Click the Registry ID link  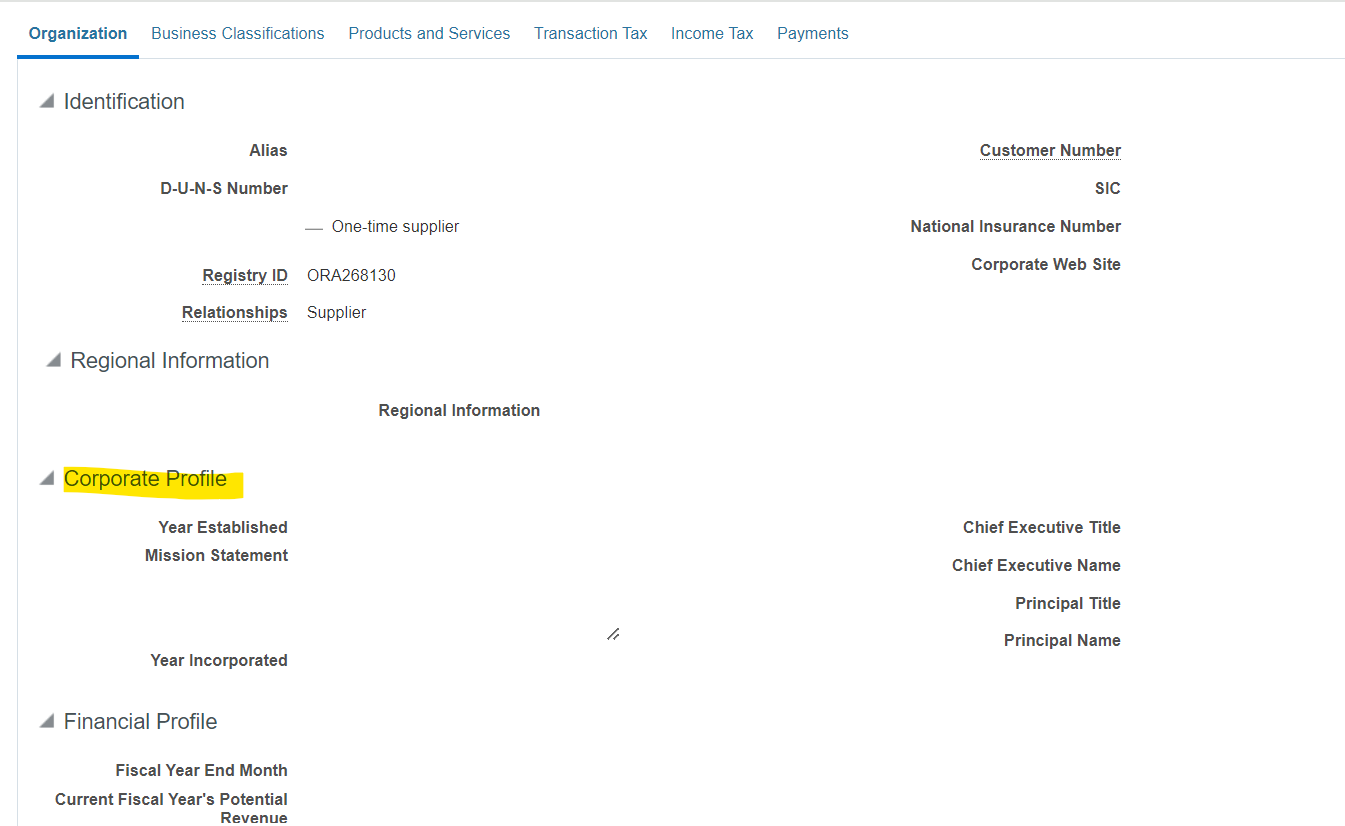pos(245,275)
